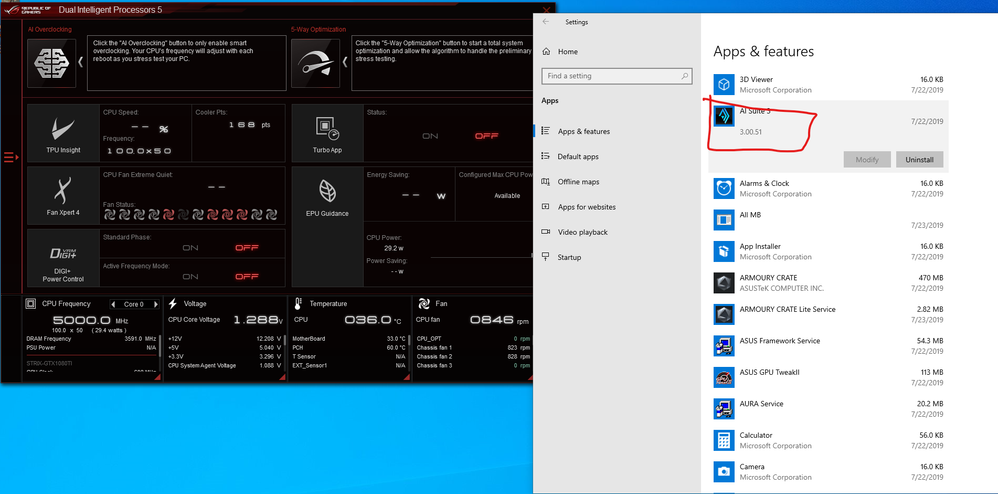Click the greyed Modify button

(x=867, y=160)
